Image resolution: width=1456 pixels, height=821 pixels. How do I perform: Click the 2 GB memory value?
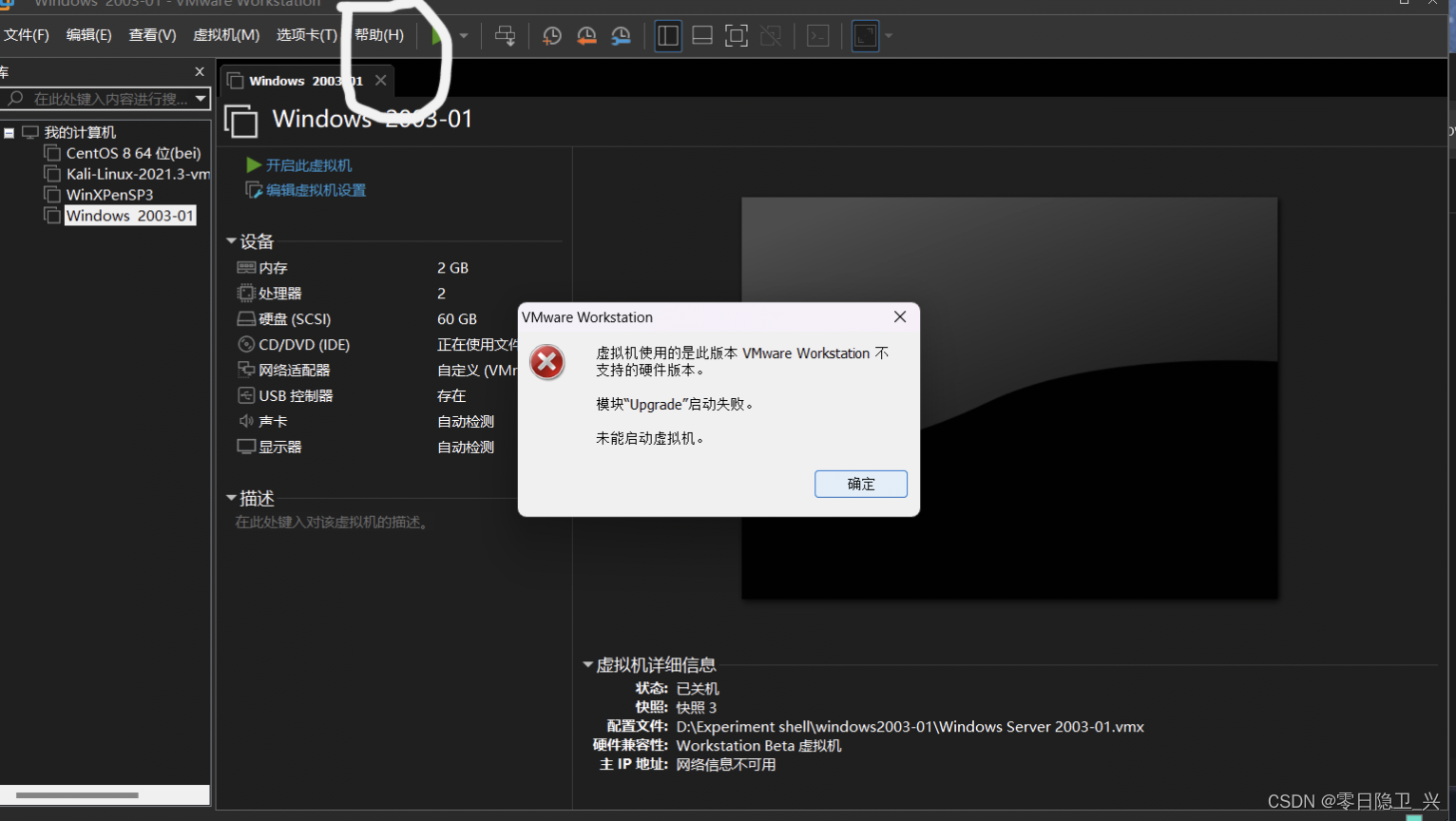[x=452, y=268]
